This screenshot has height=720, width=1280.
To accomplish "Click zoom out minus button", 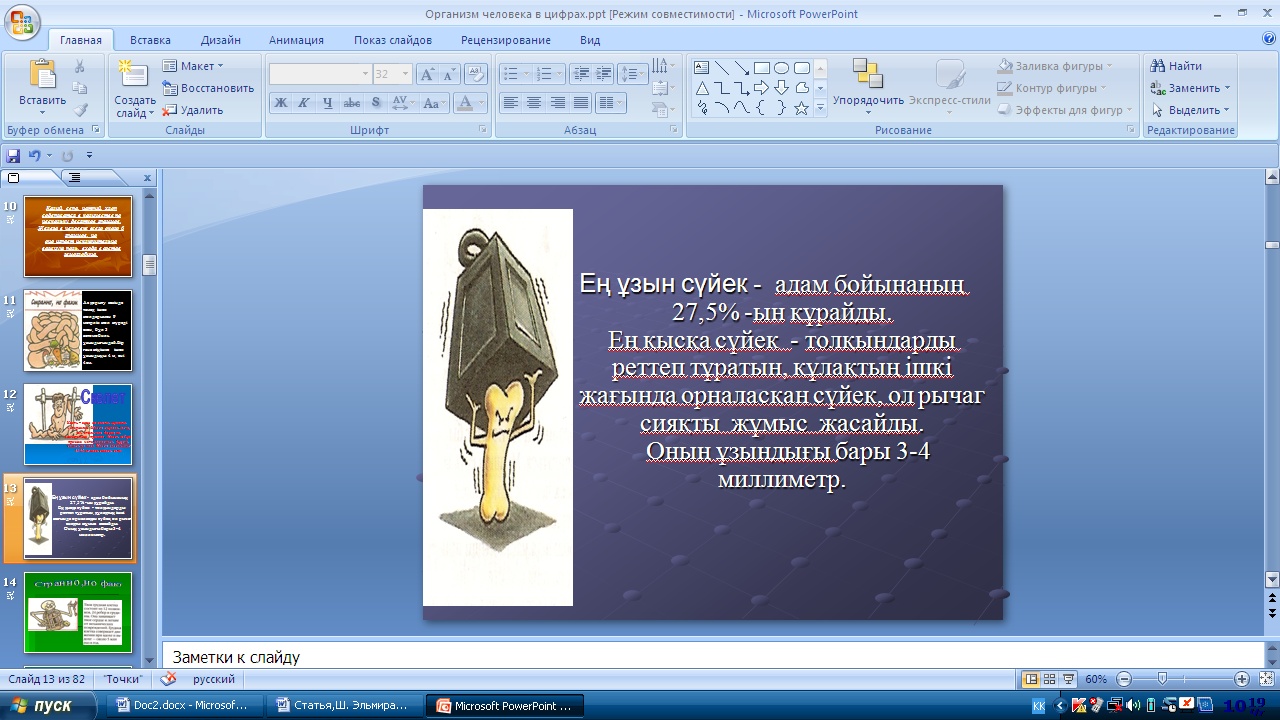I will [x=1125, y=679].
